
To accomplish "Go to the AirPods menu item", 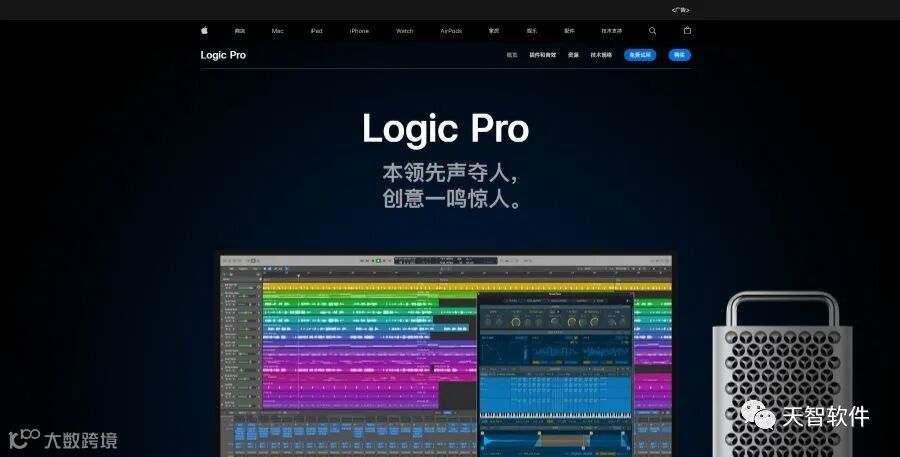I will [451, 31].
